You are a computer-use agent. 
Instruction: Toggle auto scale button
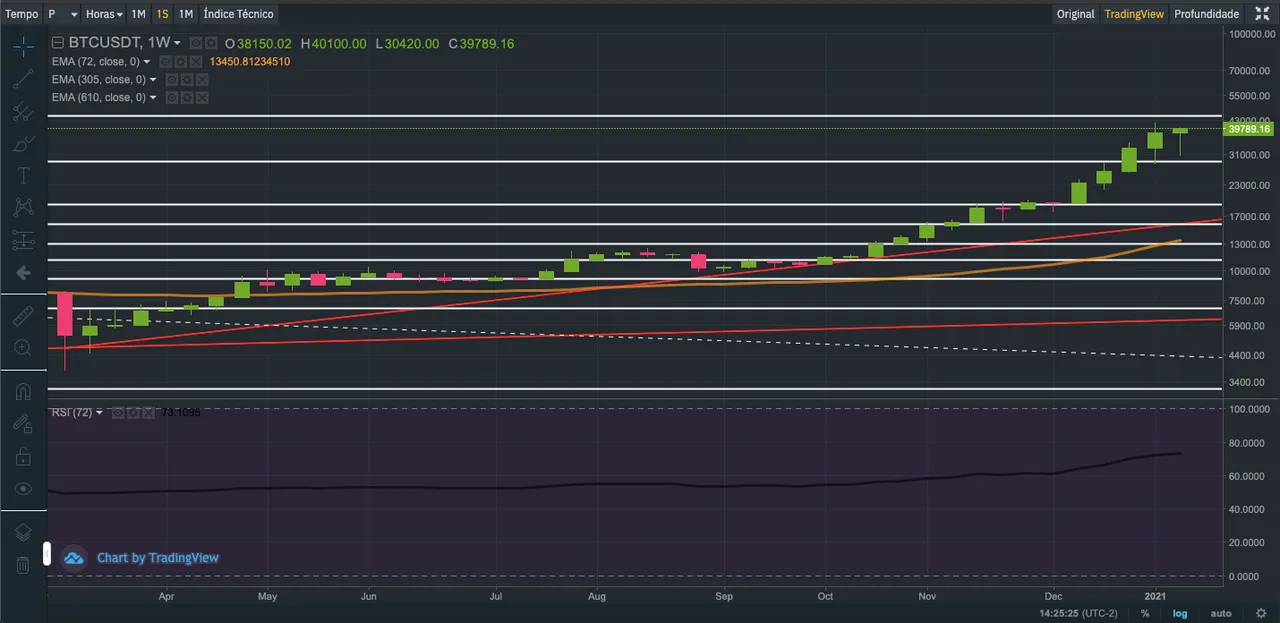tap(1221, 613)
